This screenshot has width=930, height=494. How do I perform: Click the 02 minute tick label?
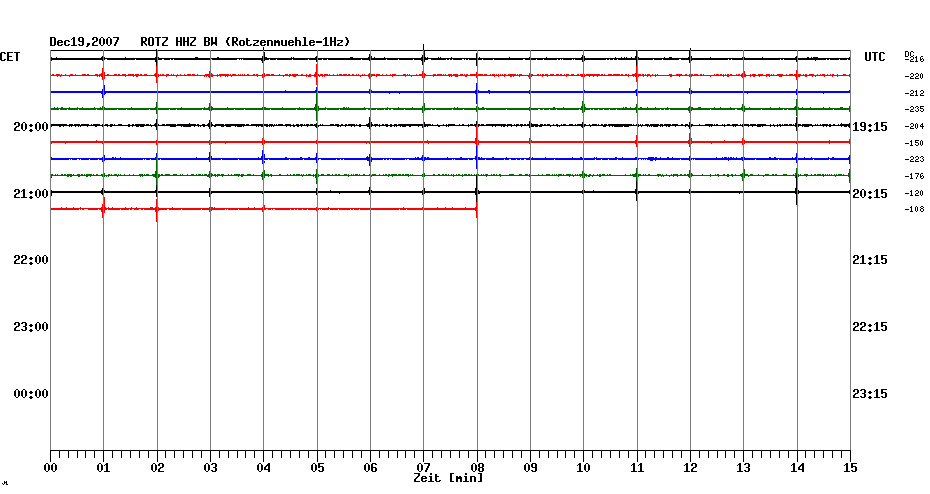click(x=157, y=468)
